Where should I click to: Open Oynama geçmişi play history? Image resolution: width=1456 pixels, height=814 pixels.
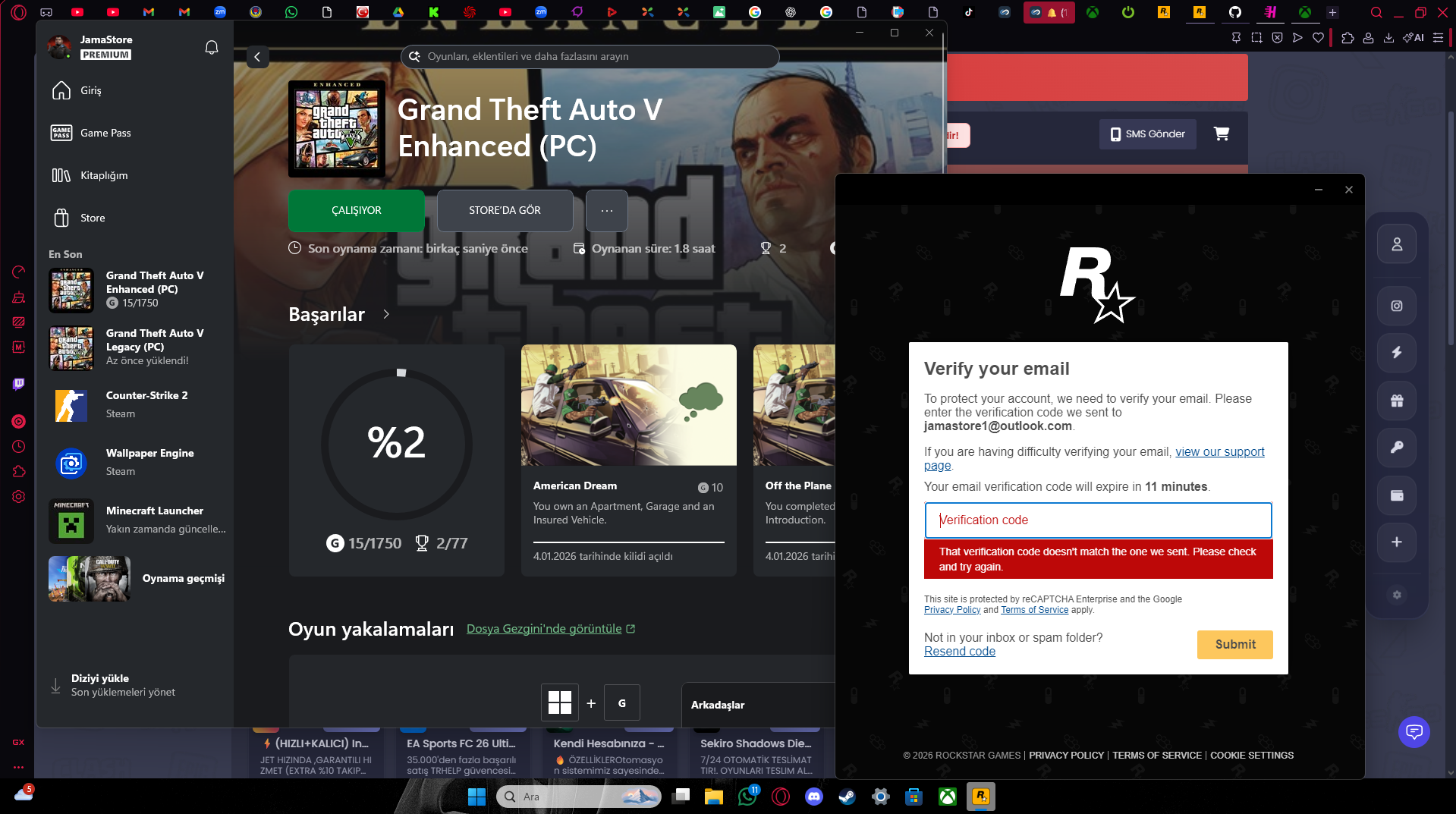(x=137, y=578)
